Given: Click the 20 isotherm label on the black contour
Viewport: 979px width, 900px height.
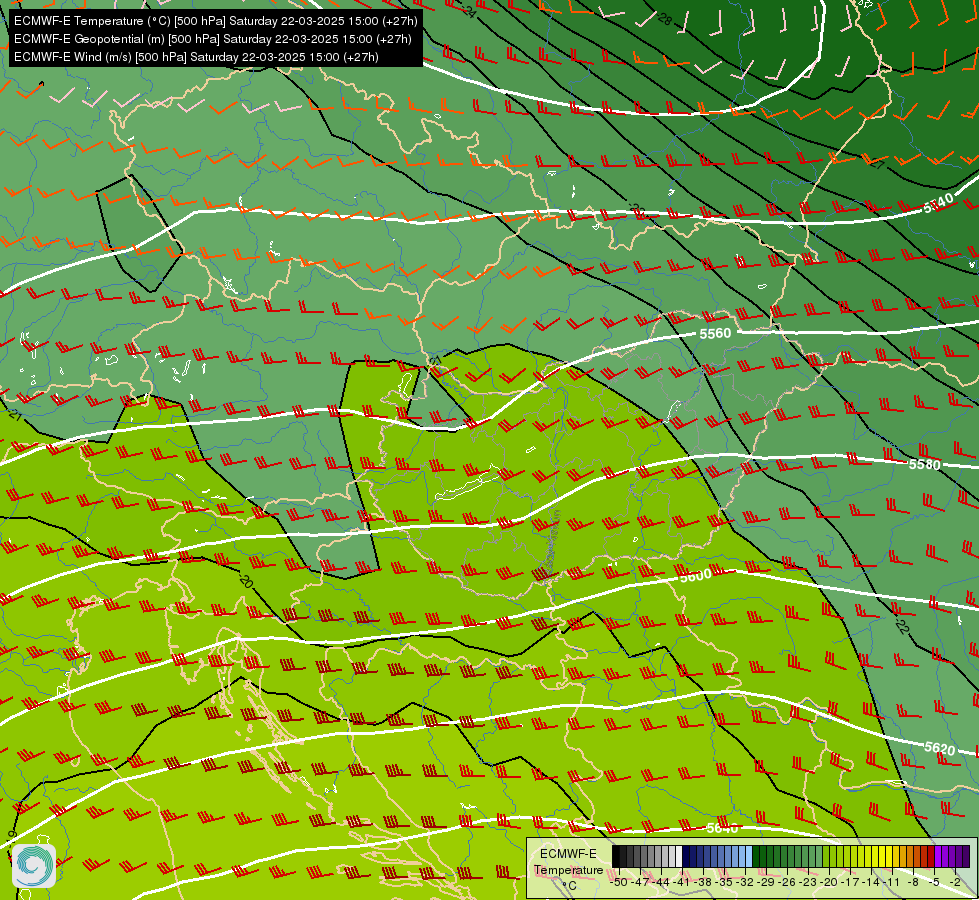Looking at the screenshot, I should [246, 581].
